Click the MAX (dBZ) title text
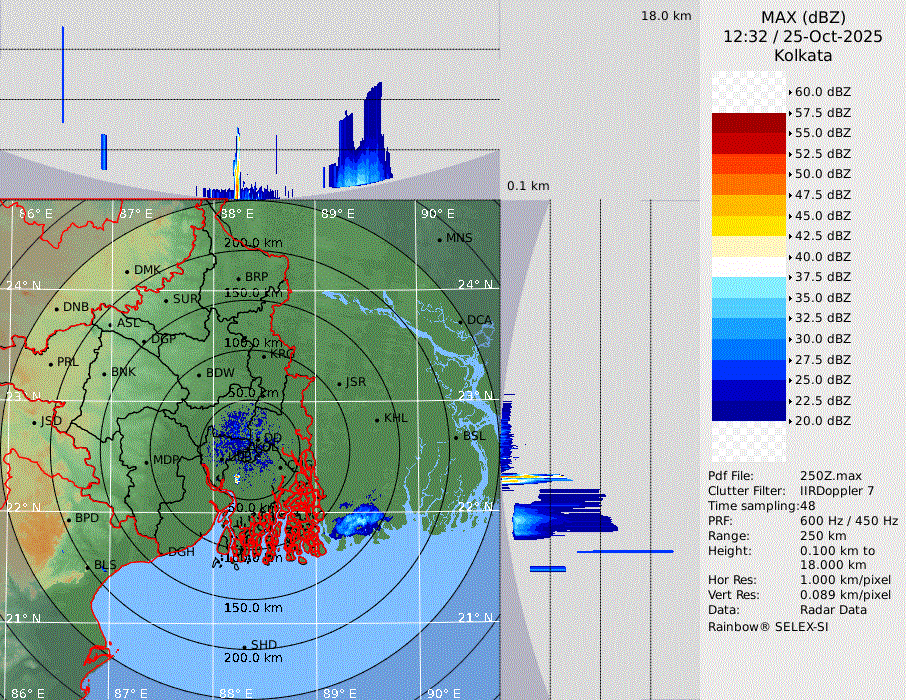Image resolution: width=906 pixels, height=700 pixels. [x=803, y=17]
